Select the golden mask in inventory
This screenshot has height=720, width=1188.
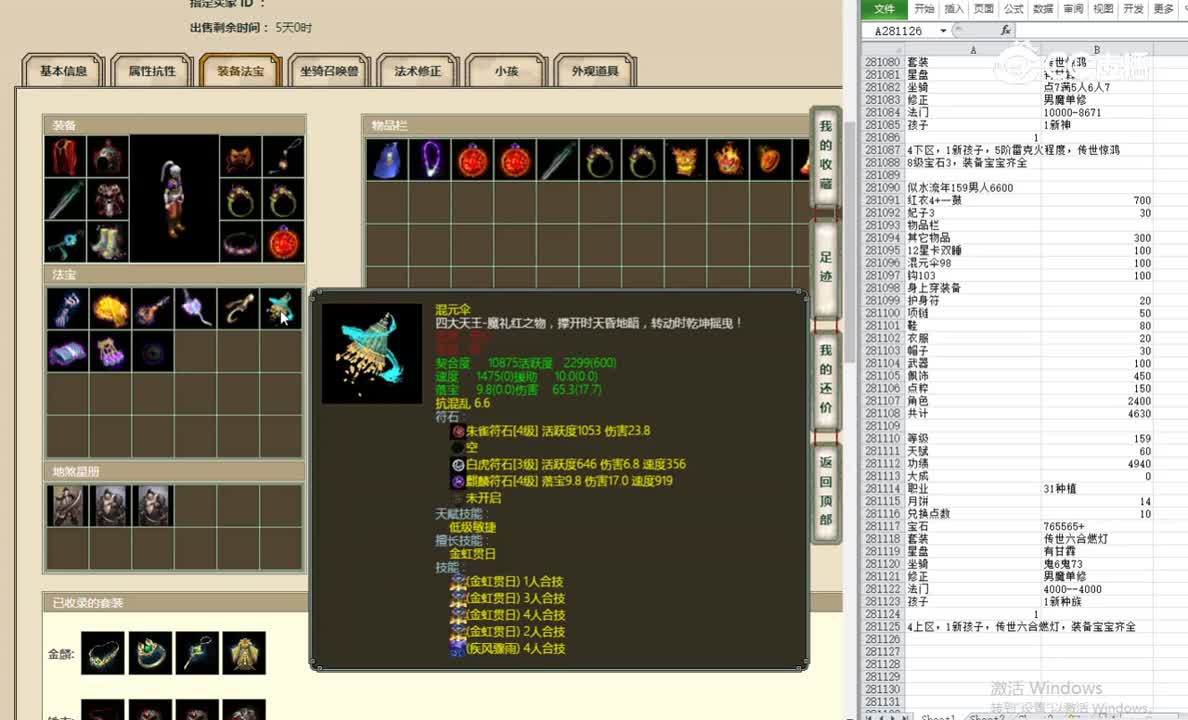(685, 160)
